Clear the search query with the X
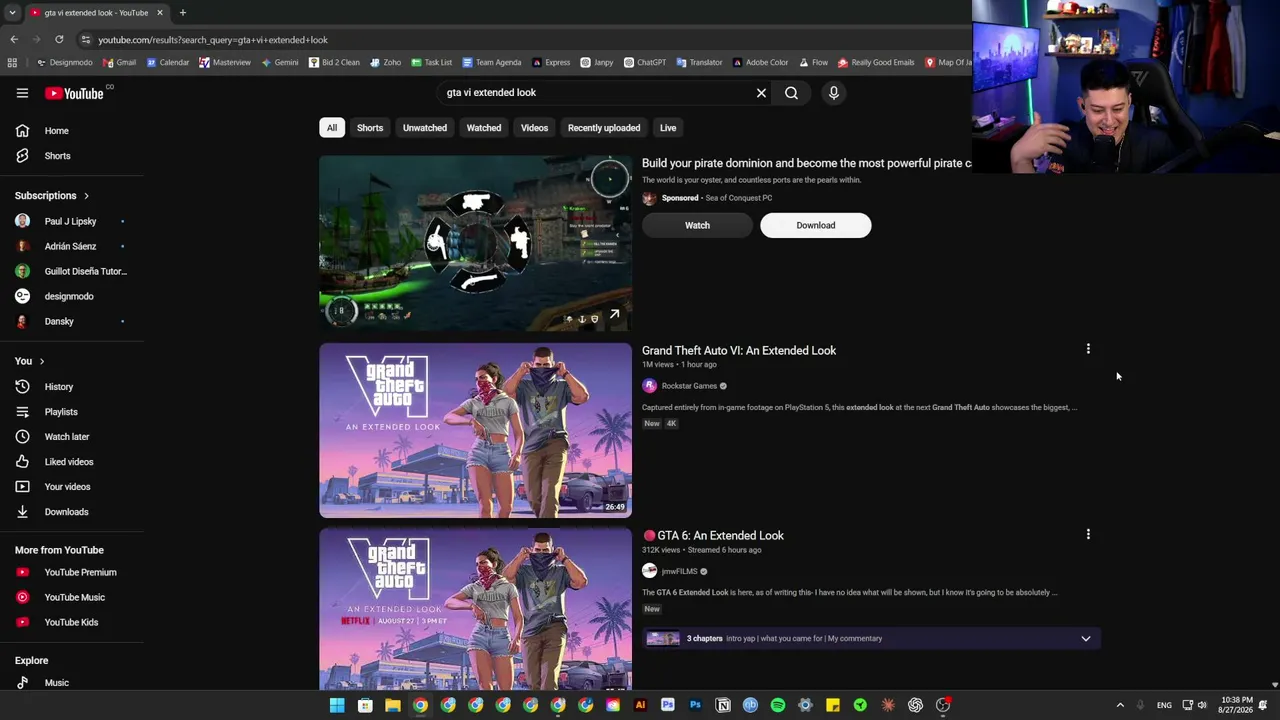 coord(761,93)
